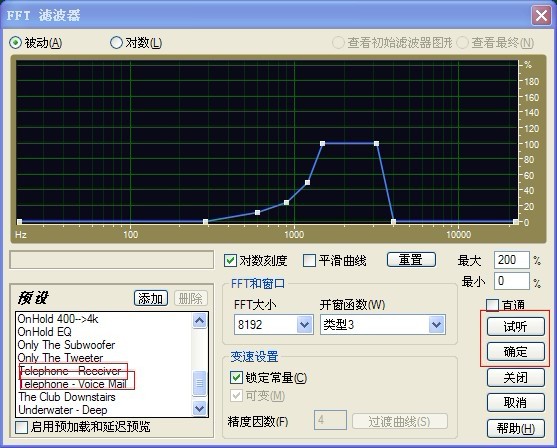Screen dimensions: 557x448
Task: Close the FFT 滤波器 dialog window
Action: coord(541,16)
